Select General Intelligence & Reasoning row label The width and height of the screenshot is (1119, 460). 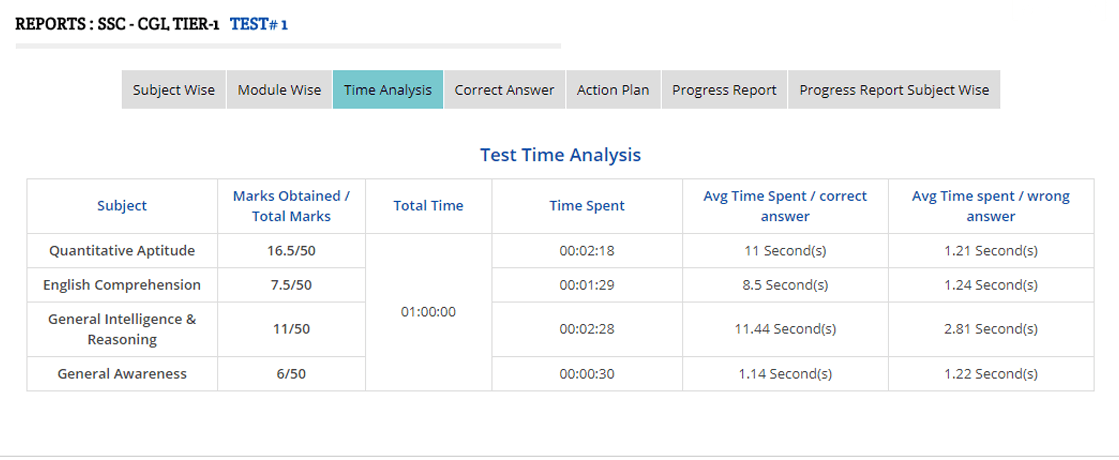click(122, 329)
